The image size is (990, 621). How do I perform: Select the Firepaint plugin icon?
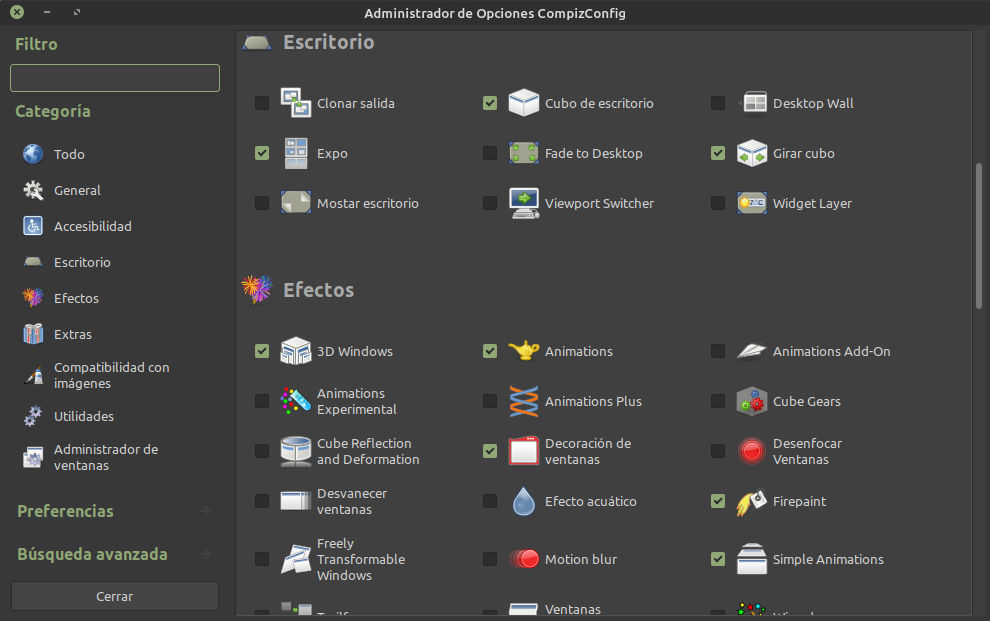pos(751,501)
